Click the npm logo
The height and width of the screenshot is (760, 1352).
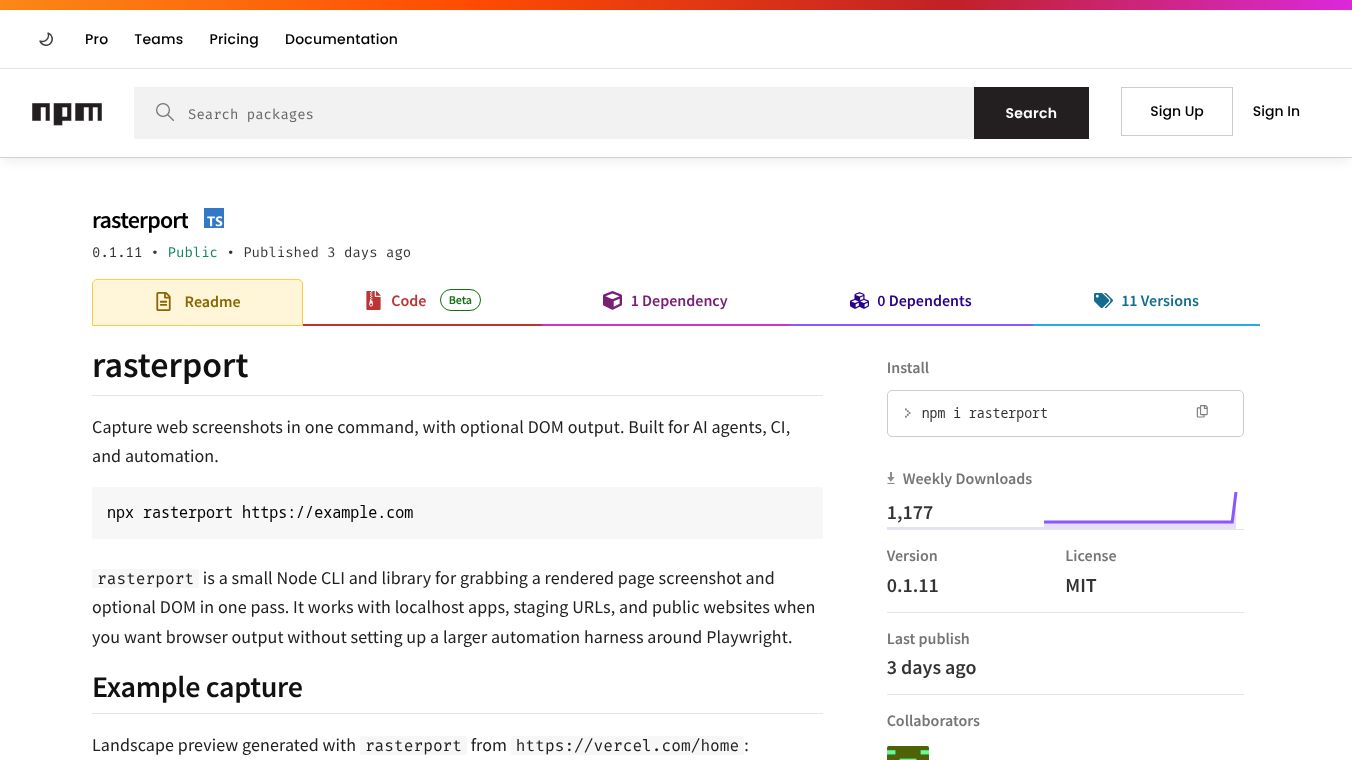coord(67,113)
